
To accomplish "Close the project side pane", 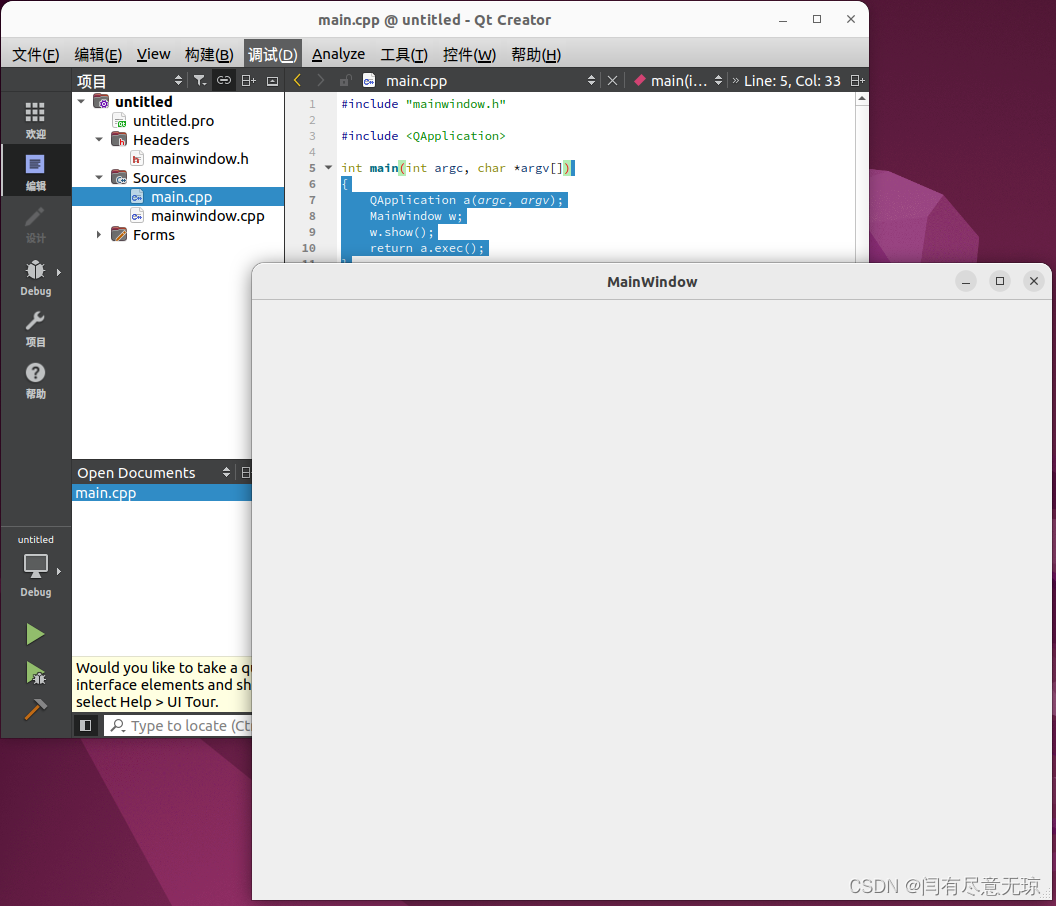I will (272, 81).
